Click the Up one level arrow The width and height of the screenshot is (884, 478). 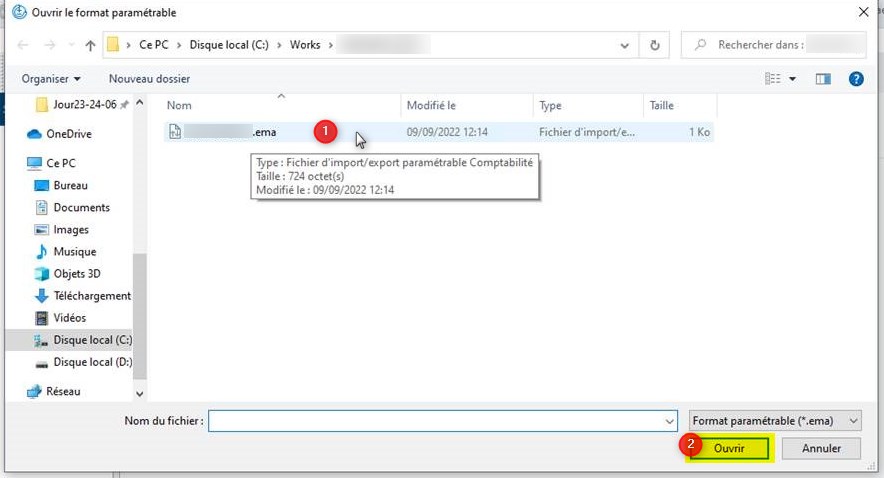[90, 45]
